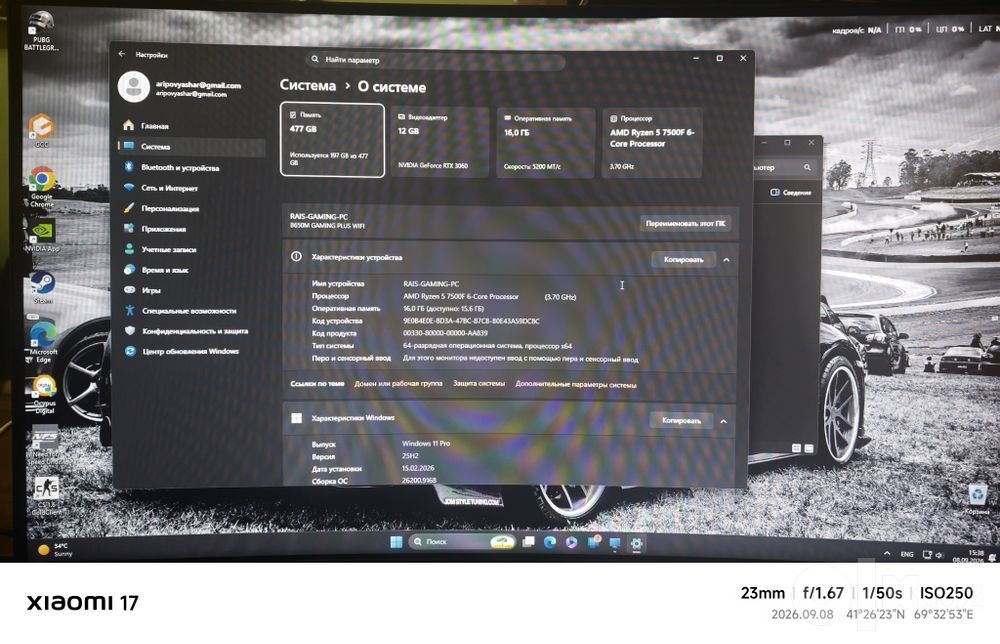The width and height of the screenshot is (1000, 644).
Task: Click the search magnifier in Найти параметр
Action: tap(315, 59)
